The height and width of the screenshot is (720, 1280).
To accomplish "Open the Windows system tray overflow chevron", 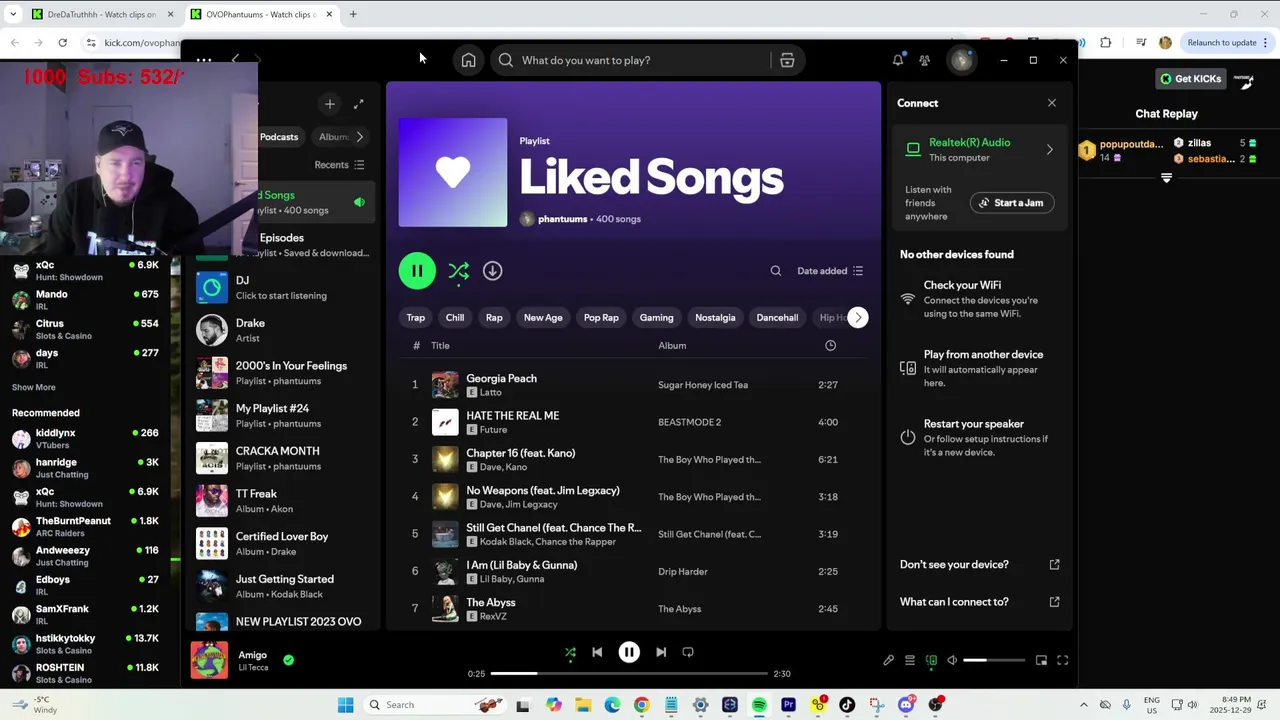I will point(1083,705).
